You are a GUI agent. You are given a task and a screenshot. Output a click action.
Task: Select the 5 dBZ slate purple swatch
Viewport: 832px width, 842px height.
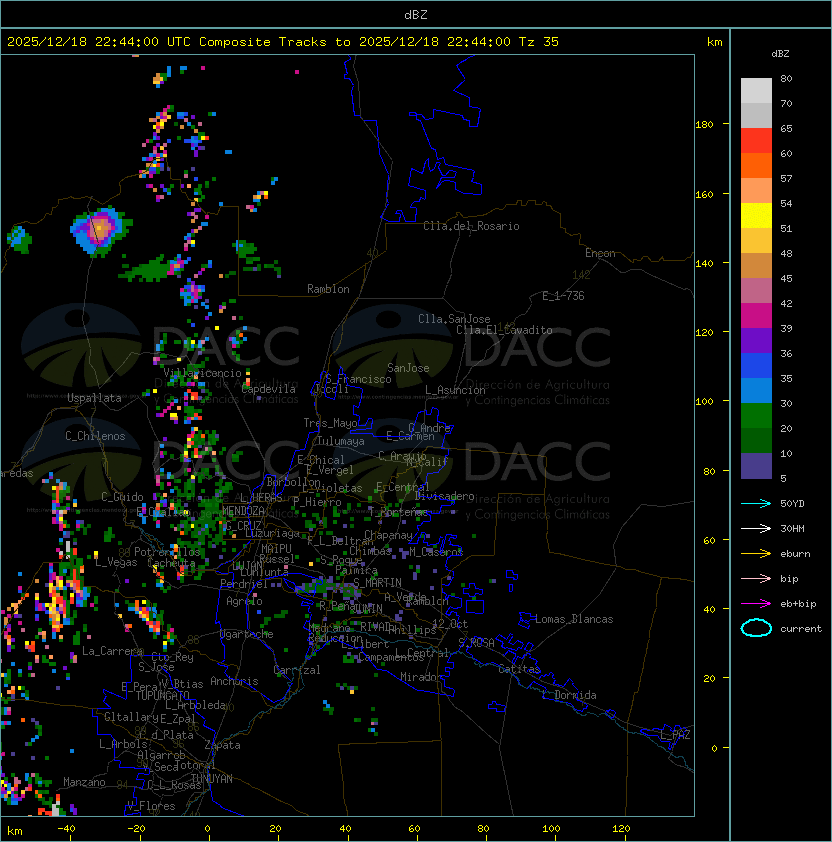coord(756,466)
